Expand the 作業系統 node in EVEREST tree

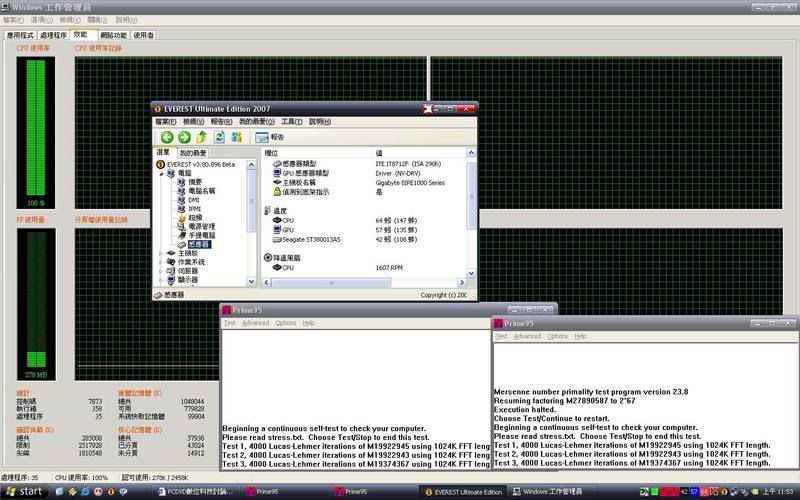pyautogui.click(x=161, y=262)
